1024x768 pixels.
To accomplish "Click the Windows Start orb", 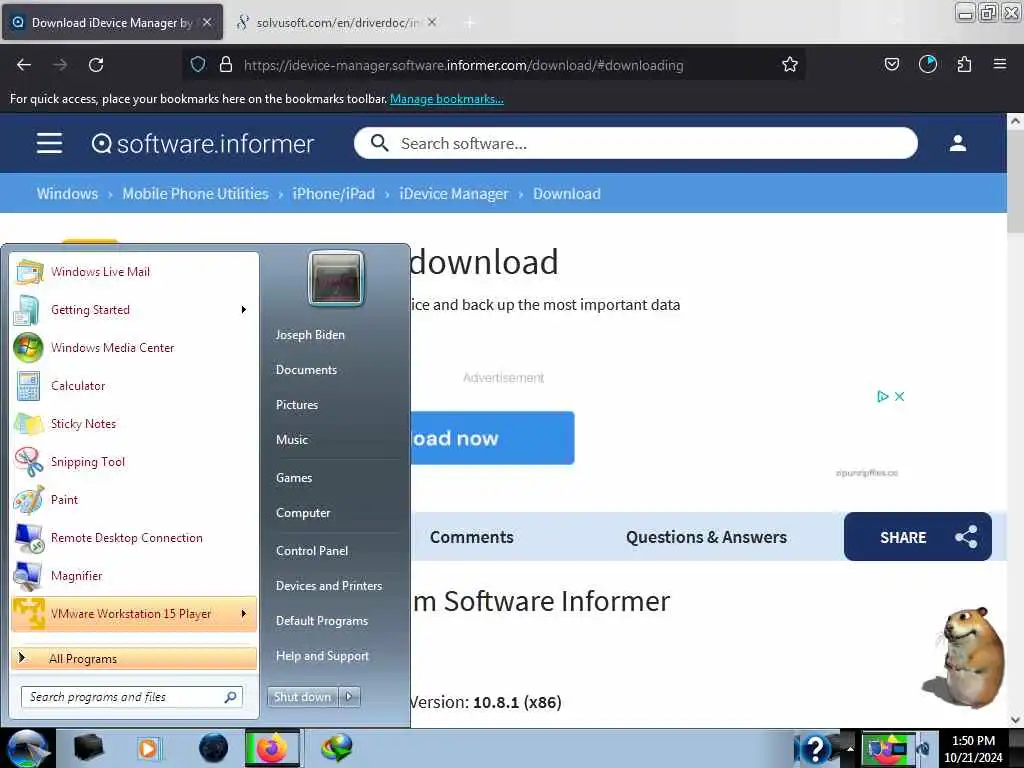I will click(27, 748).
